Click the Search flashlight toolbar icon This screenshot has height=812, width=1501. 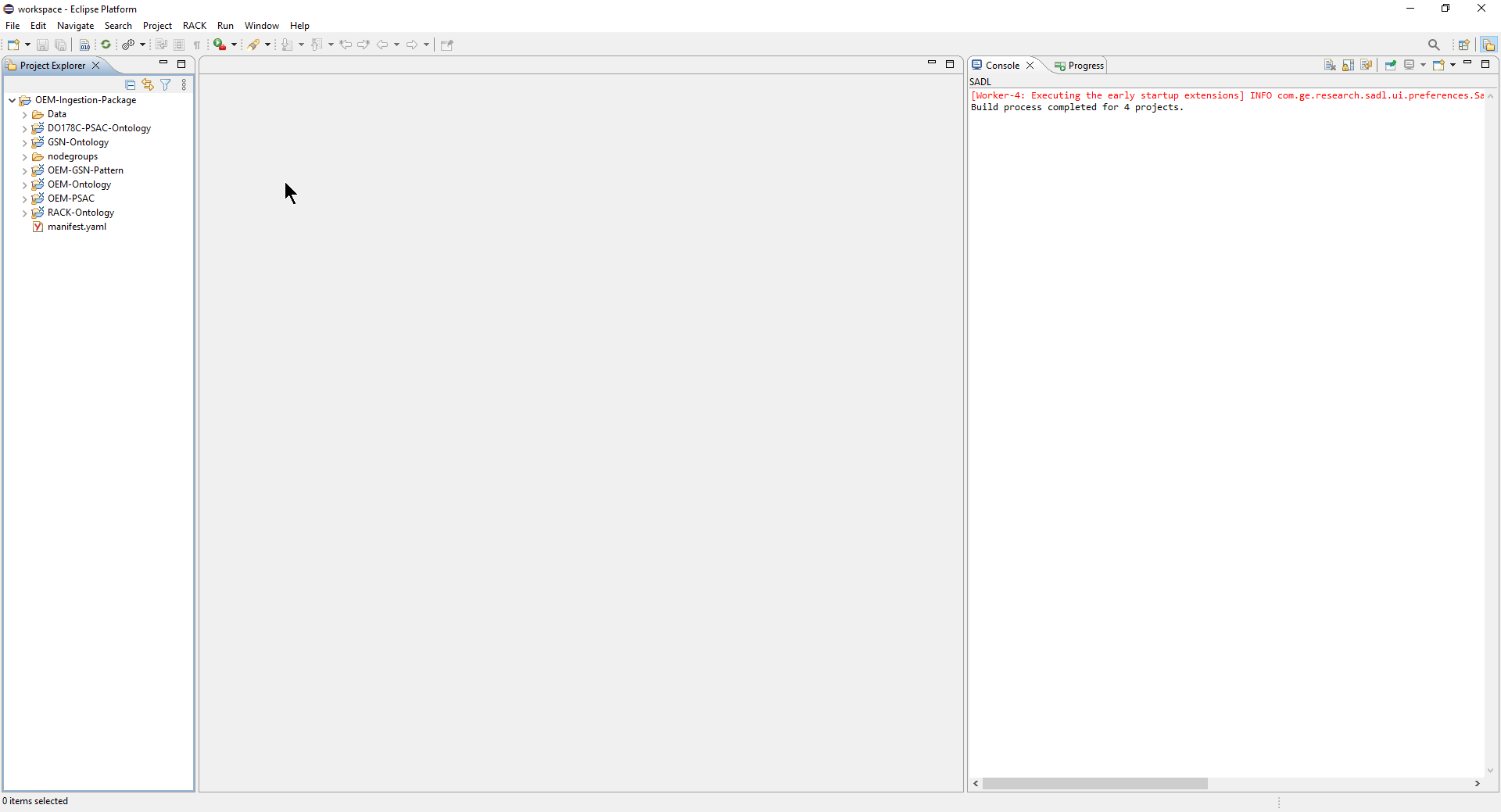click(x=253, y=45)
